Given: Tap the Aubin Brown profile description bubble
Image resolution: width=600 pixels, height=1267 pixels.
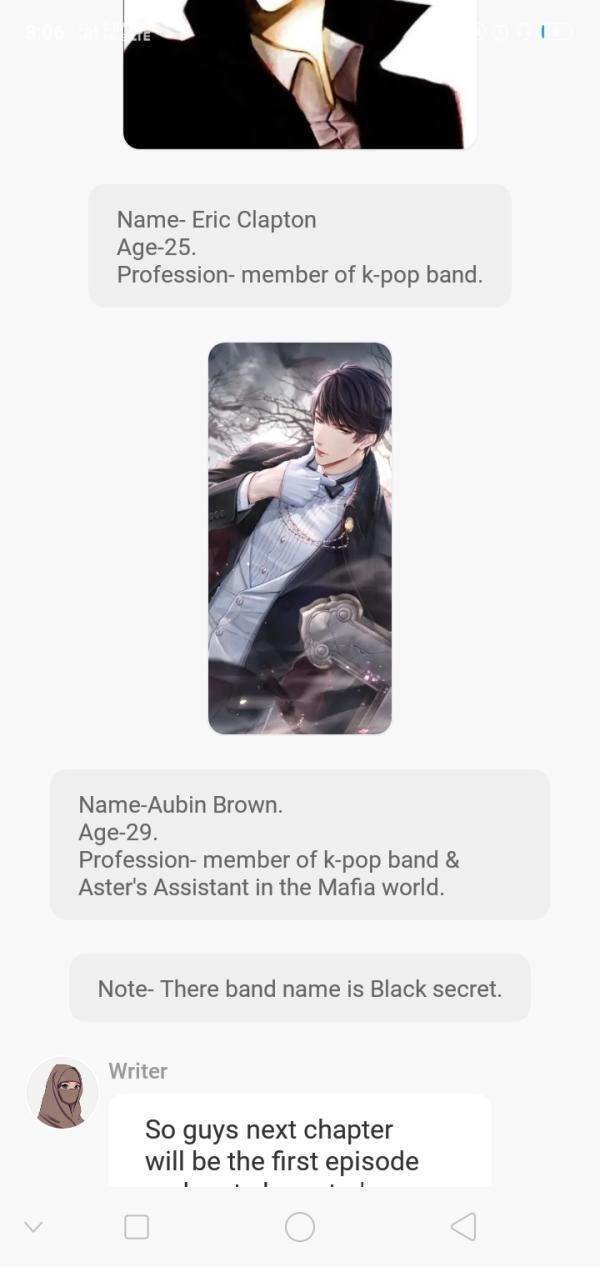Looking at the screenshot, I should (x=300, y=845).
